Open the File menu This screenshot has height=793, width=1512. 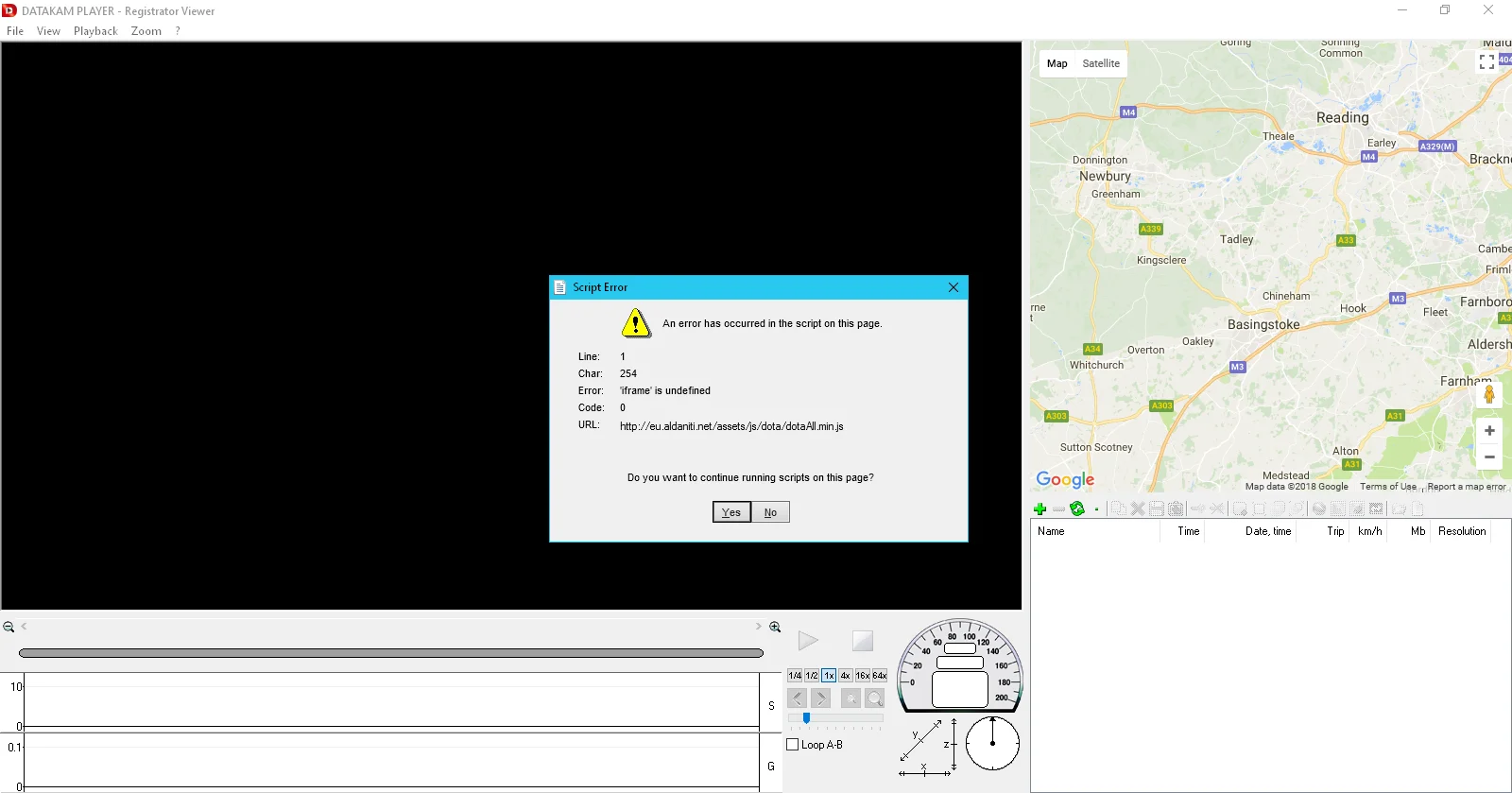(15, 31)
